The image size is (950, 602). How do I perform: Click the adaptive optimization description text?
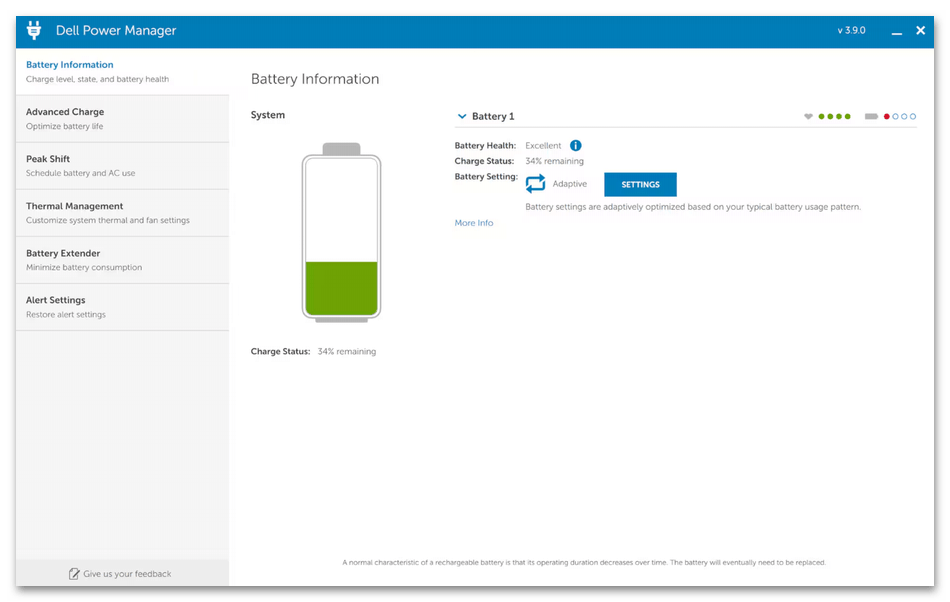pyautogui.click(x=693, y=207)
